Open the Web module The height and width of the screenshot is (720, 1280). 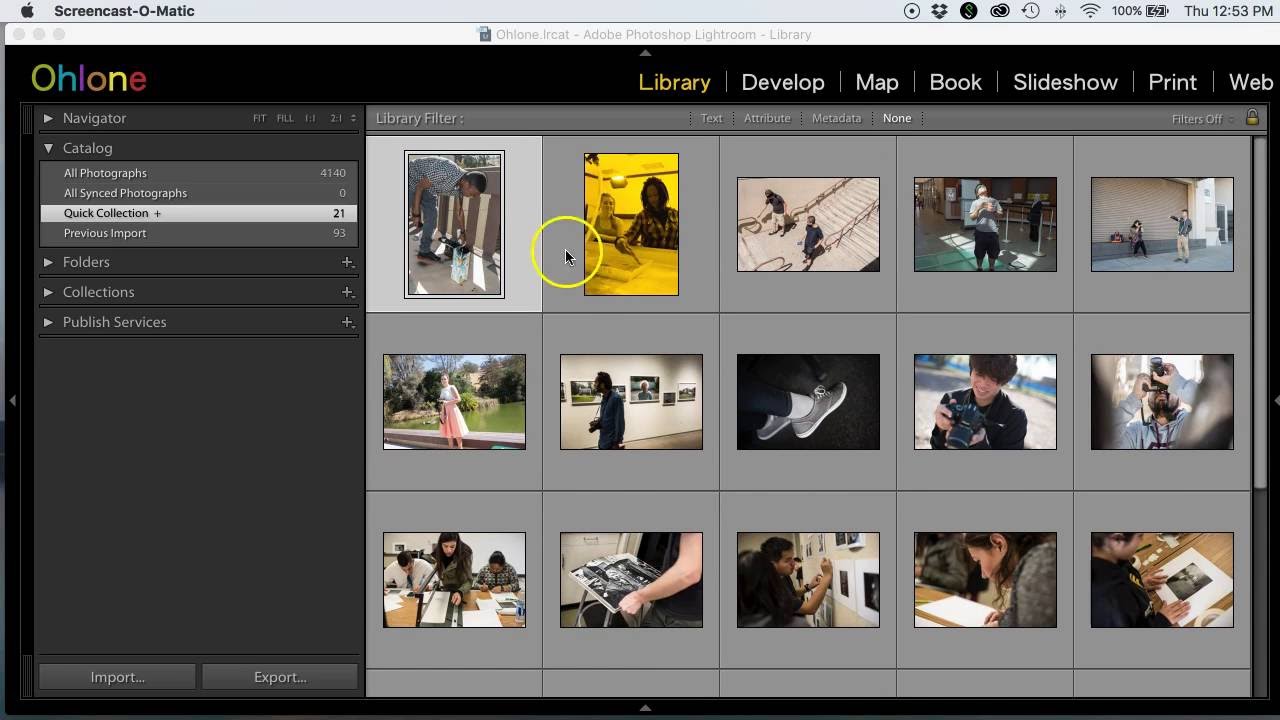click(x=1251, y=82)
